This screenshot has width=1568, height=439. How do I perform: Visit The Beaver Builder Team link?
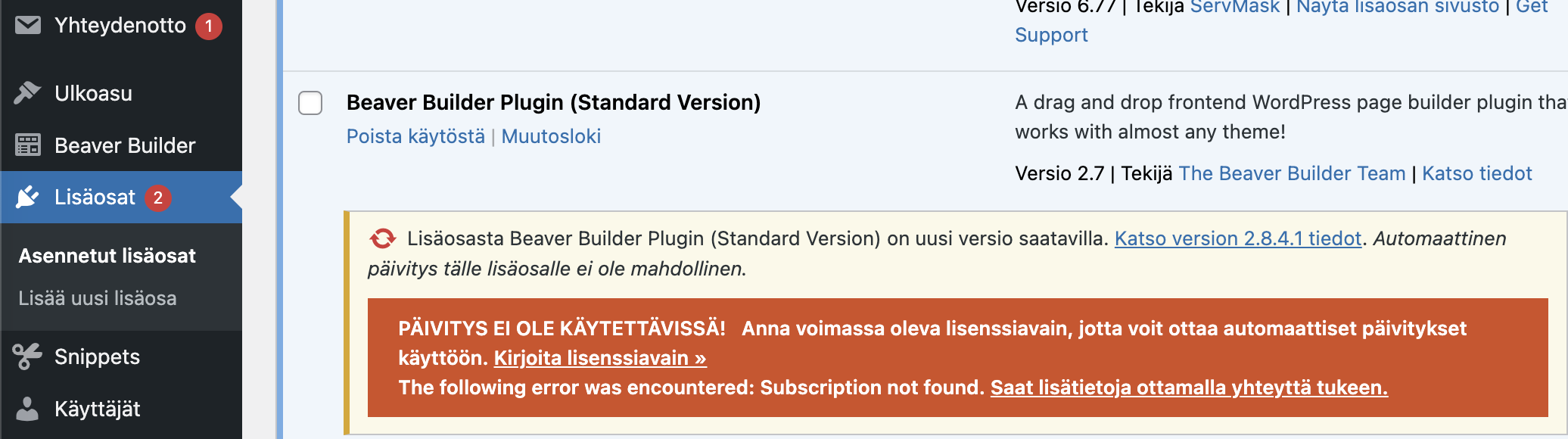[x=1294, y=173]
